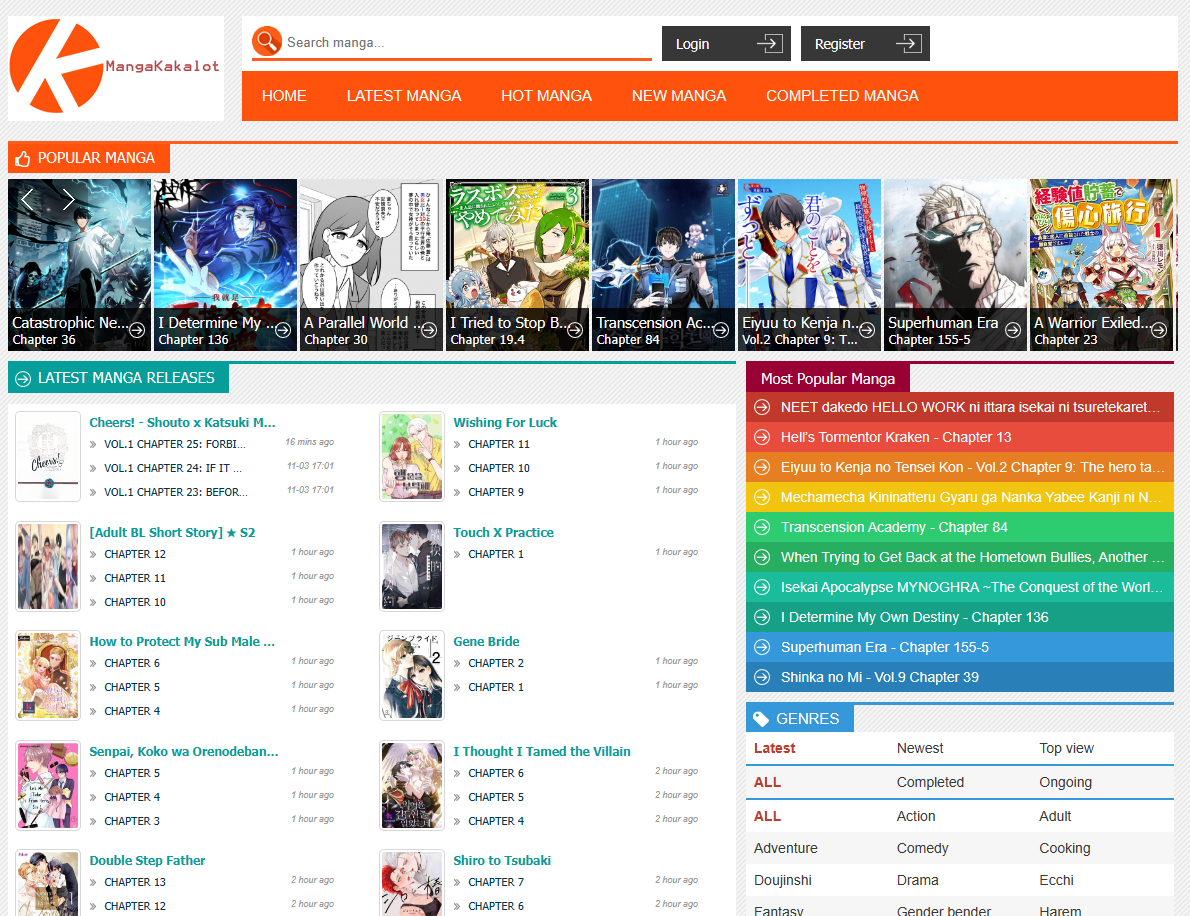Choose the Top view sort option

1066,748
